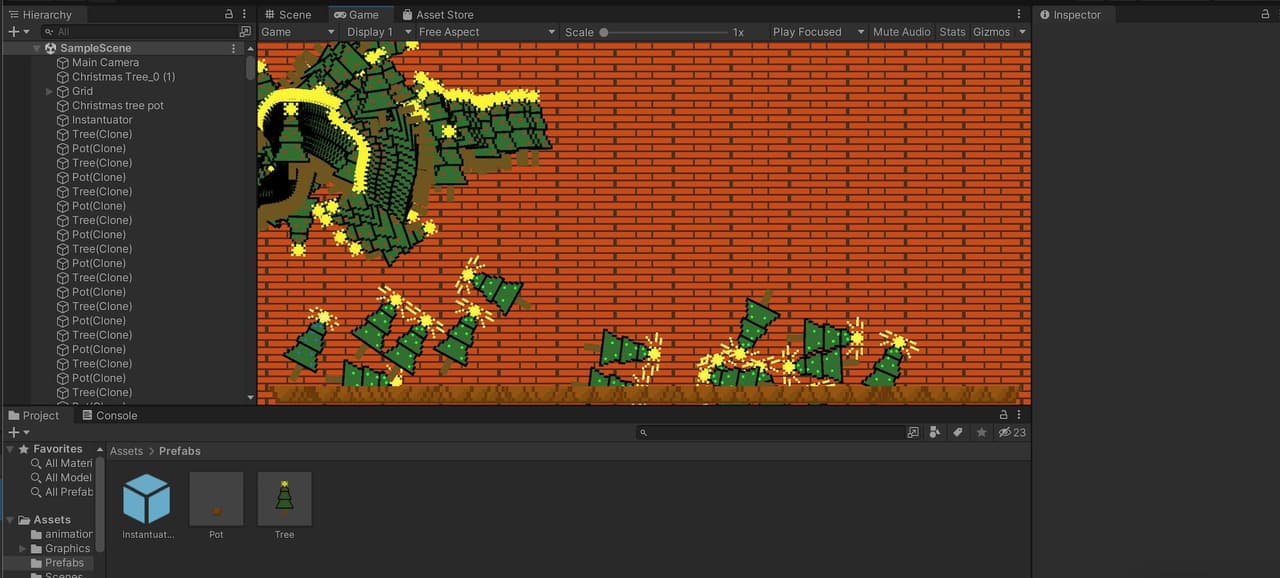The width and height of the screenshot is (1280, 578).
Task: Toggle hidden packages visibility eye showing 23
Action: tap(1012, 432)
